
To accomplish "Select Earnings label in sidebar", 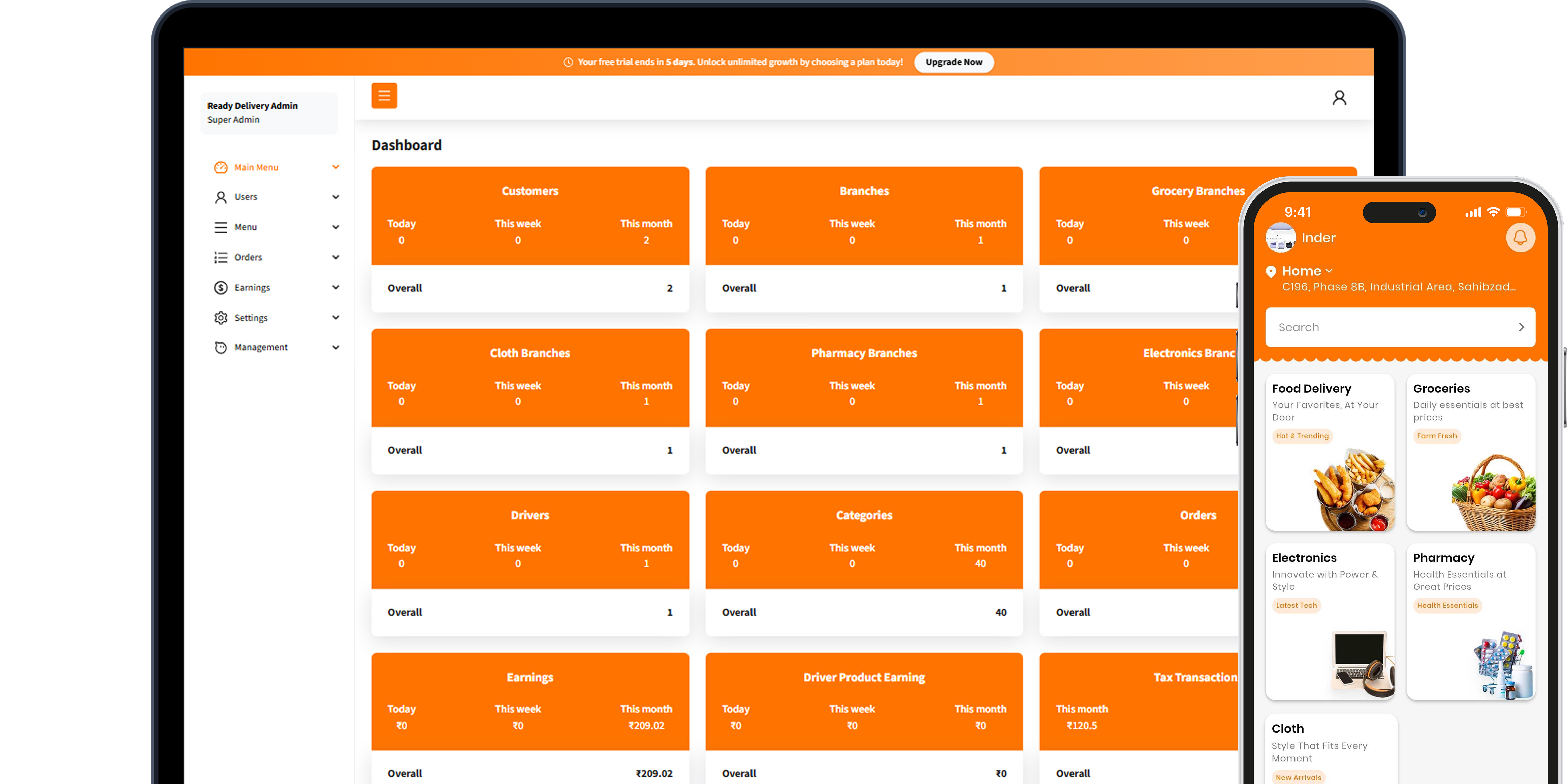I will coord(252,288).
